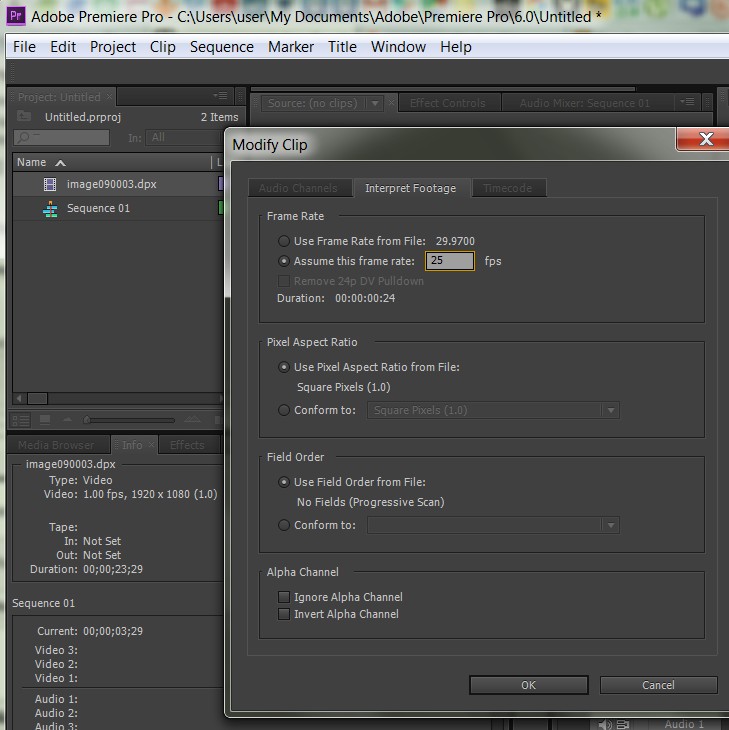729x730 pixels.
Task: Switch to the Effect Controls tab
Action: (447, 103)
